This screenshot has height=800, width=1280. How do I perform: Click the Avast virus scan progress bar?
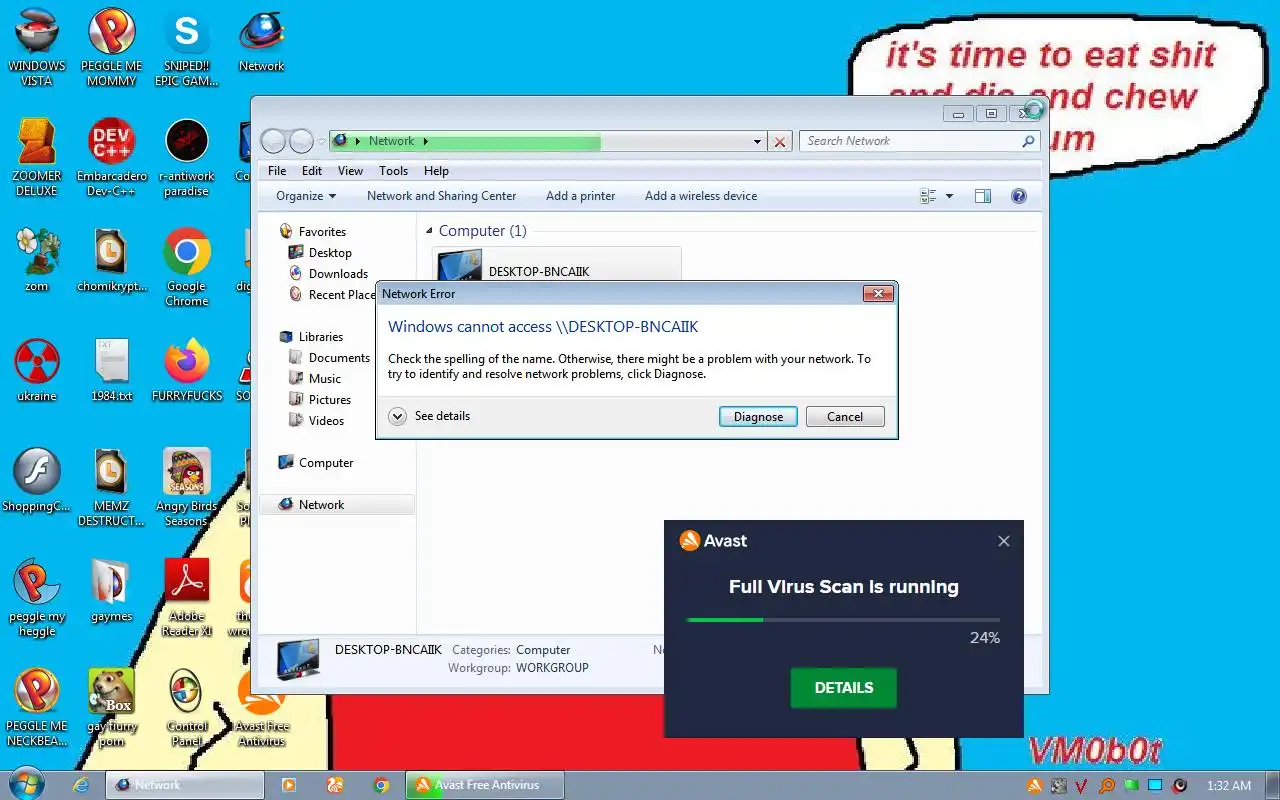(843, 620)
